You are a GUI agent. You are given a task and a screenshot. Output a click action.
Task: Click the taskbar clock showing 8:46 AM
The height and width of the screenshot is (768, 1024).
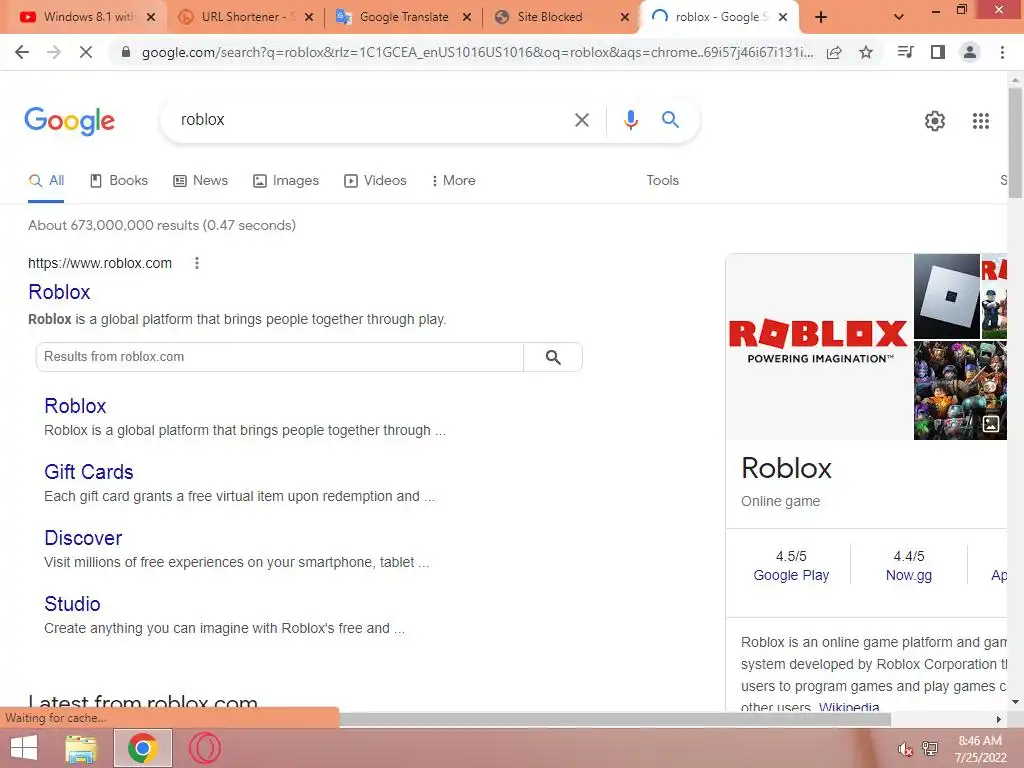(x=980, y=749)
